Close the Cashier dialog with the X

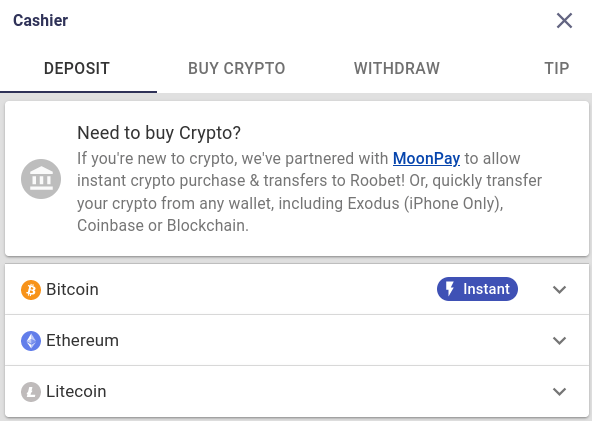564,20
